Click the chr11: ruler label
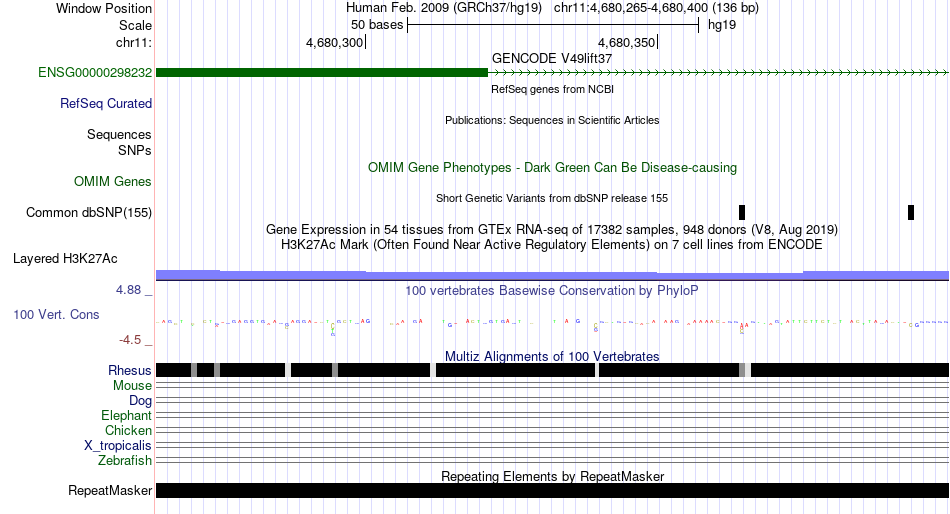Image resolution: width=950 pixels, height=514 pixels. 134,42
